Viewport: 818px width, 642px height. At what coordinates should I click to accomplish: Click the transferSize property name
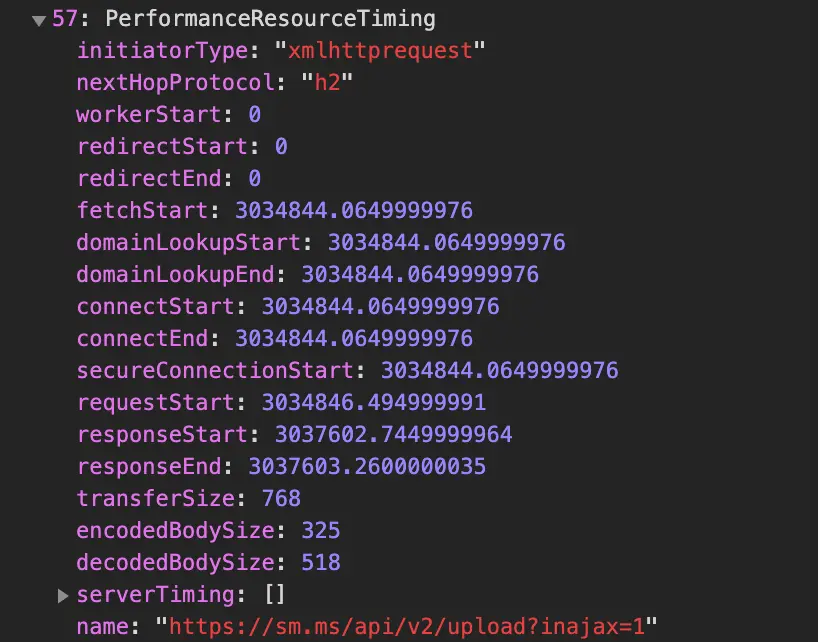[155, 498]
